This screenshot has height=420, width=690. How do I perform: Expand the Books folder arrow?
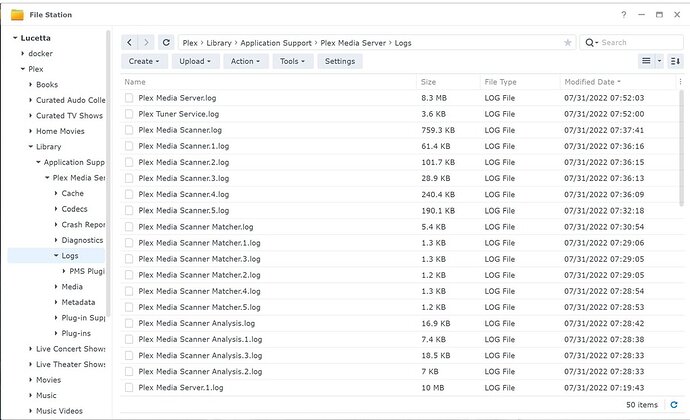pyautogui.click(x=30, y=85)
